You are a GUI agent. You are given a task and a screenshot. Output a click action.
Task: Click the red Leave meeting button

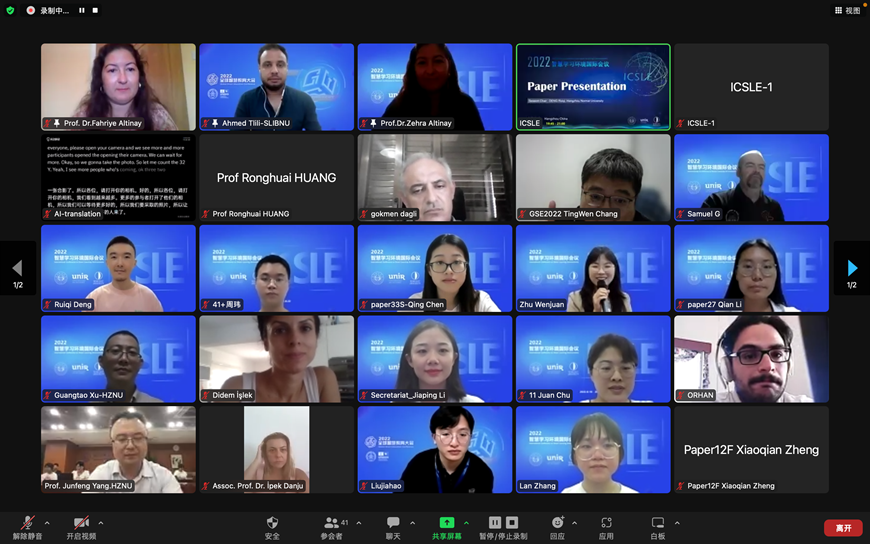pyautogui.click(x=843, y=528)
